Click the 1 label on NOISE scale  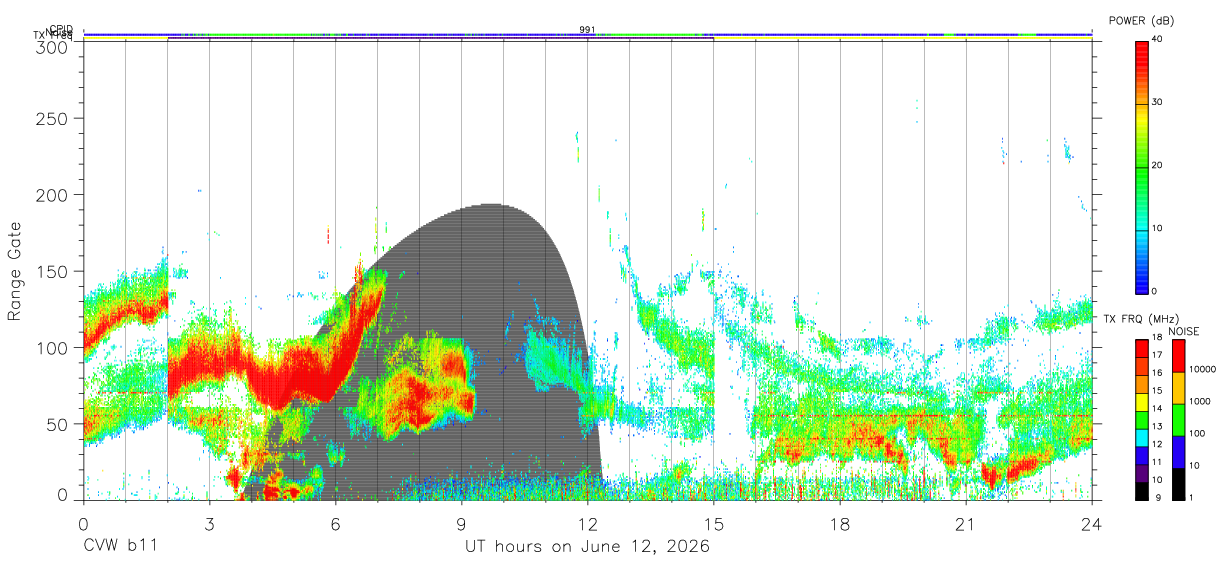tap(1190, 497)
